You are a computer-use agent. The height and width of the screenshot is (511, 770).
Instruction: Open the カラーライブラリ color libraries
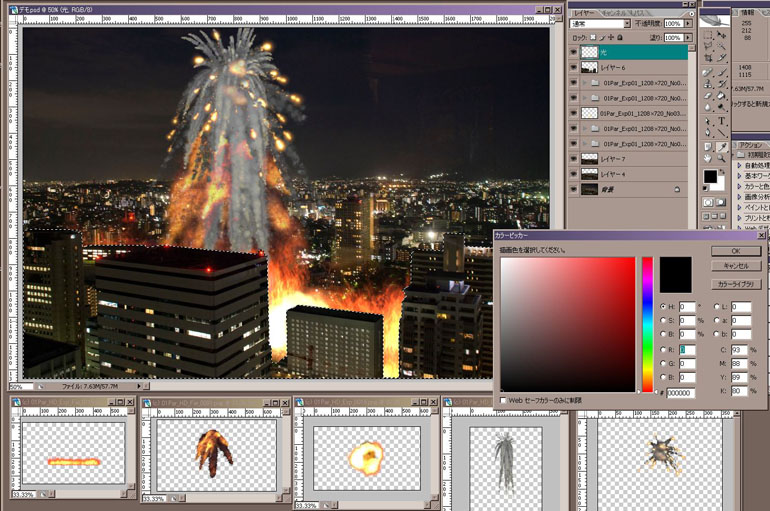tap(736, 284)
